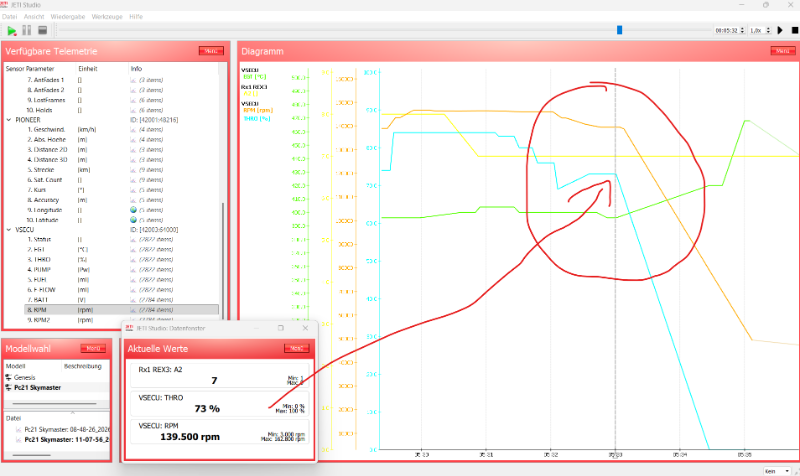Click the 00:05:32 playback time spinner
800x476 pixels.
pos(730,31)
